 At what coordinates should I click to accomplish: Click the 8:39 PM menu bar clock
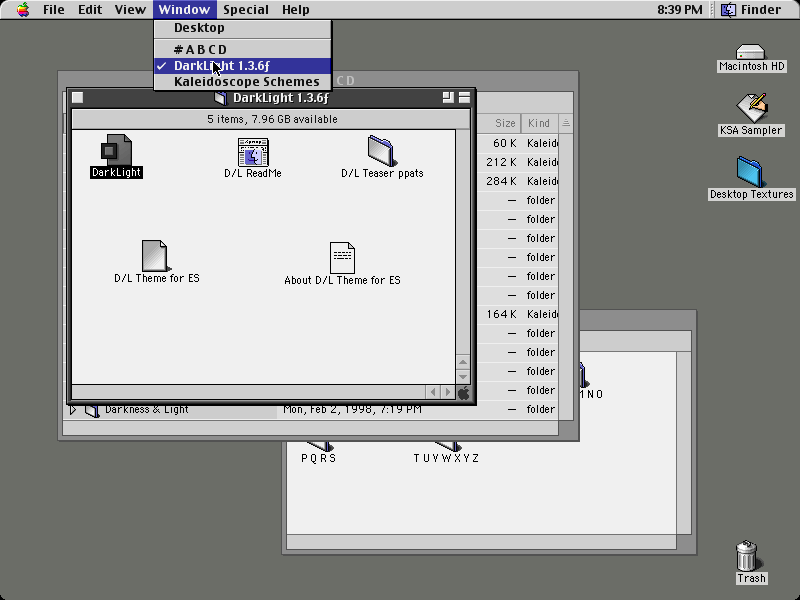click(680, 10)
